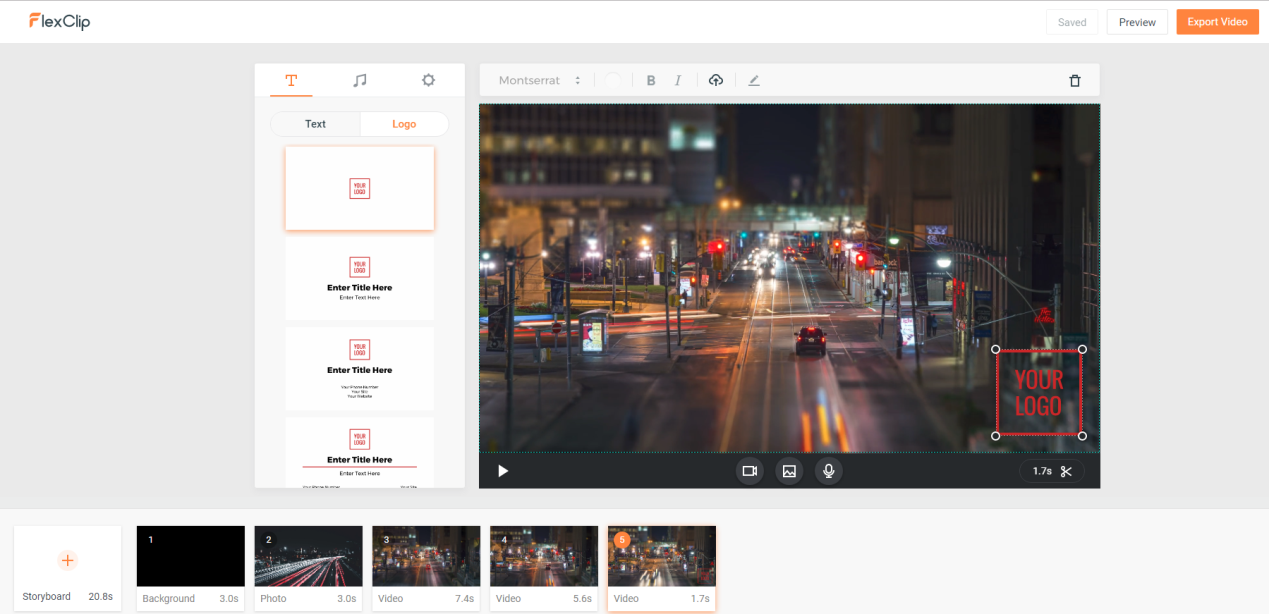Image resolution: width=1269 pixels, height=614 pixels.
Task: Open the white text color swatch
Action: pos(613,80)
